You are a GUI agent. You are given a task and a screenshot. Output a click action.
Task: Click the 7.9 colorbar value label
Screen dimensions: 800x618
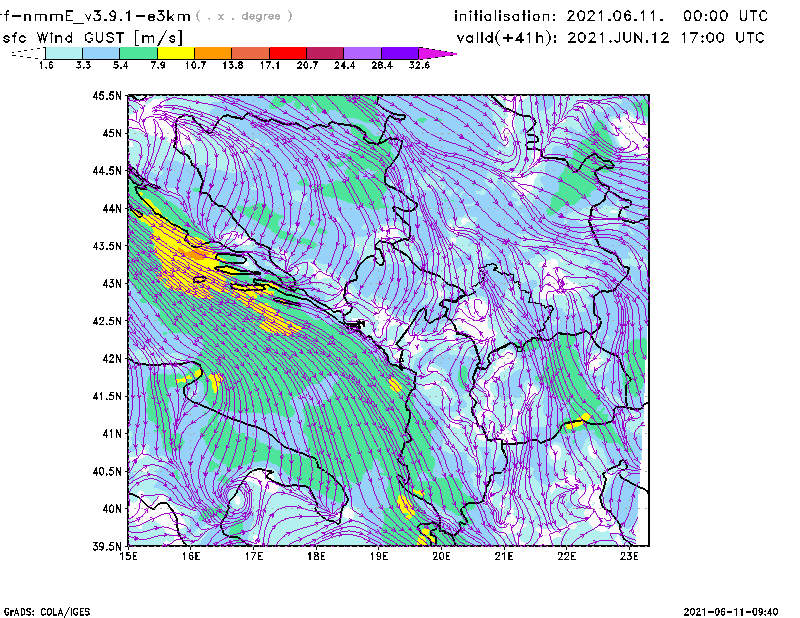click(158, 65)
